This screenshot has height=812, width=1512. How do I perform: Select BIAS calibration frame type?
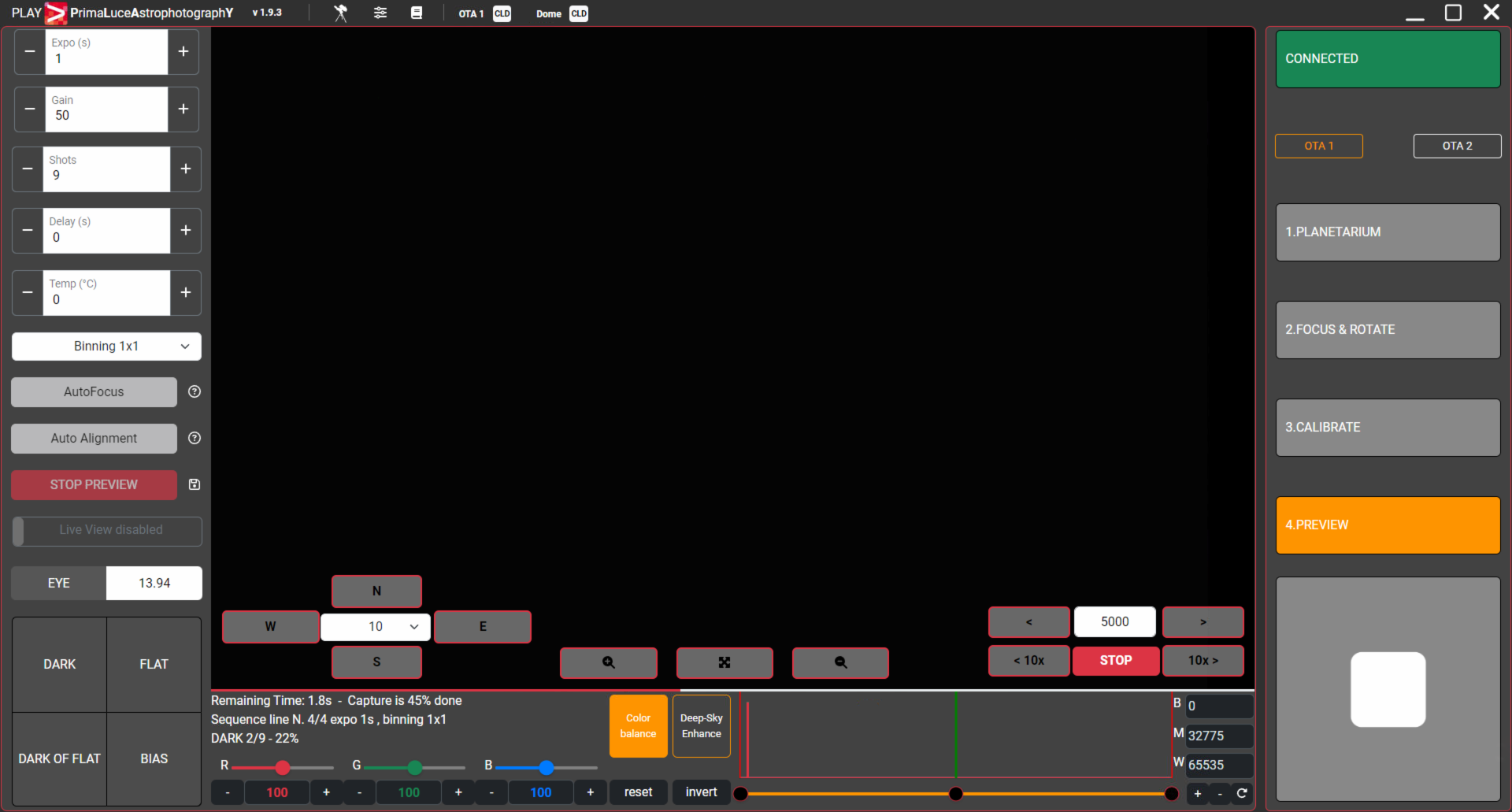click(x=154, y=758)
